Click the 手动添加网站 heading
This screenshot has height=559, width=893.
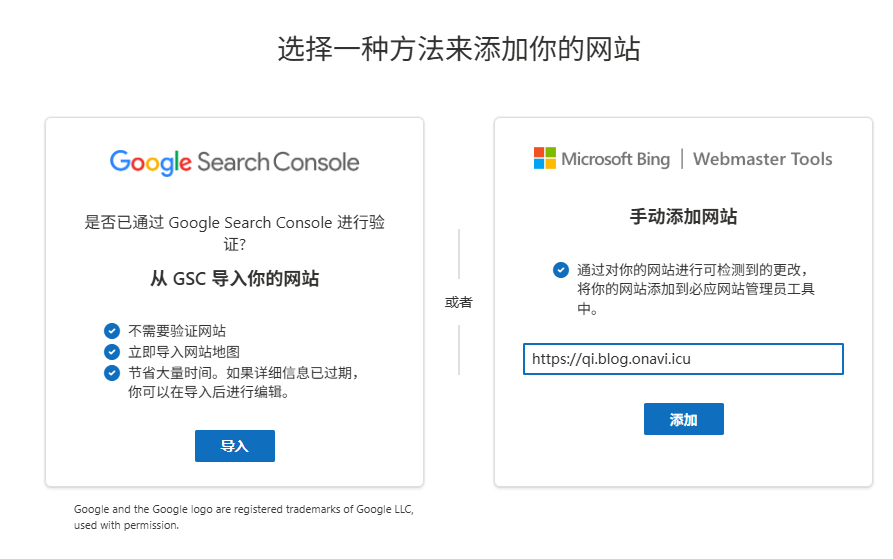(683, 217)
